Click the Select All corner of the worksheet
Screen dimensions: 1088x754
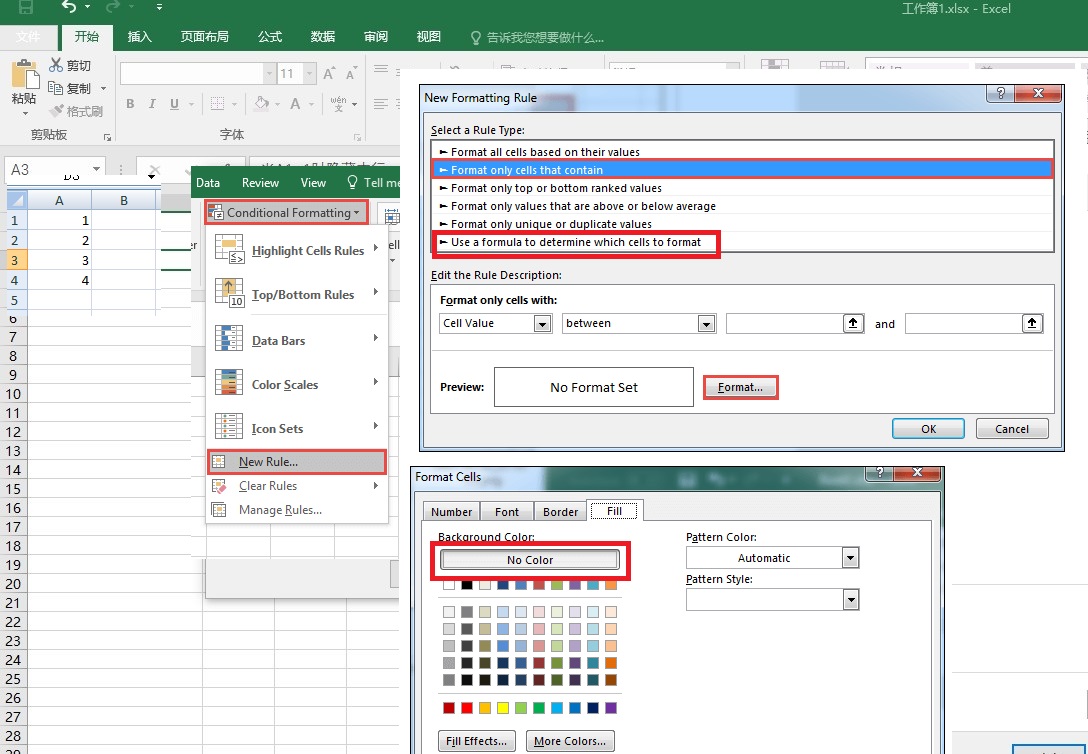point(17,200)
